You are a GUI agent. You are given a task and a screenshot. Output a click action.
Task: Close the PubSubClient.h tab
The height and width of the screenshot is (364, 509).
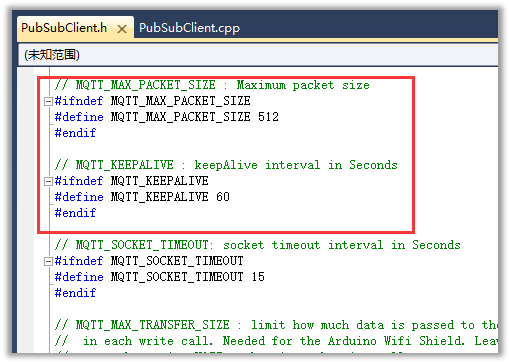point(122,29)
